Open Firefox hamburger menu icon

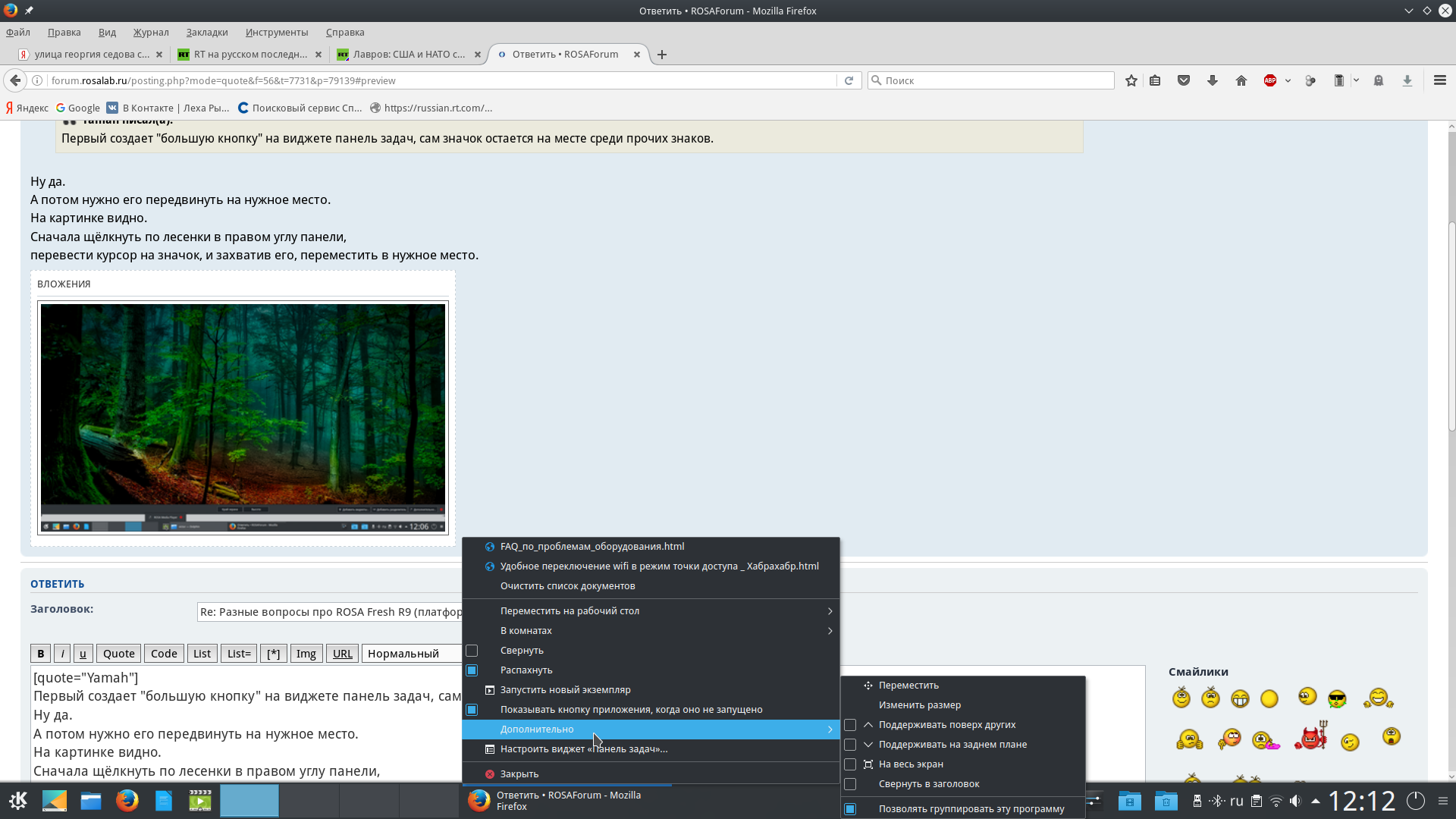1440,80
